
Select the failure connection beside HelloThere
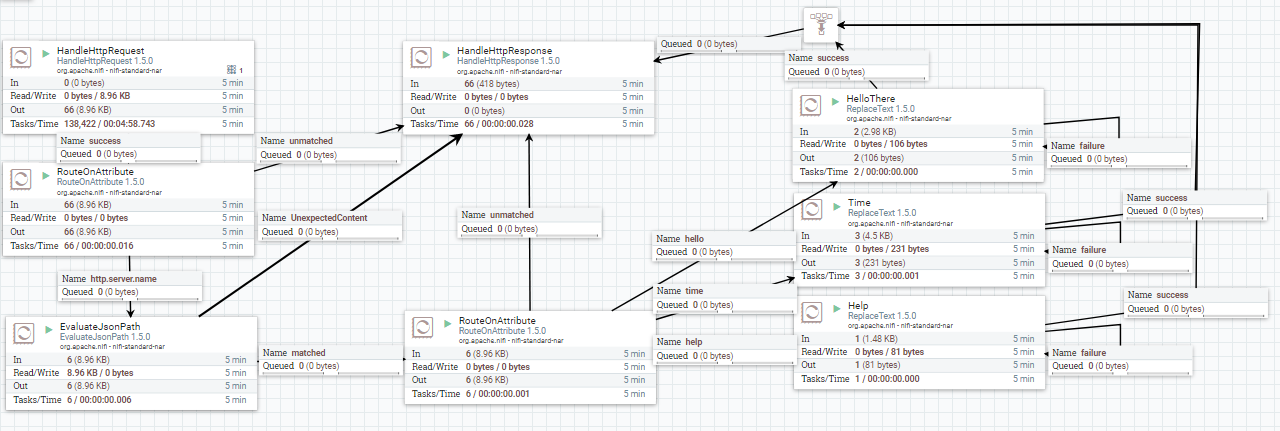pyautogui.click(x=1120, y=152)
